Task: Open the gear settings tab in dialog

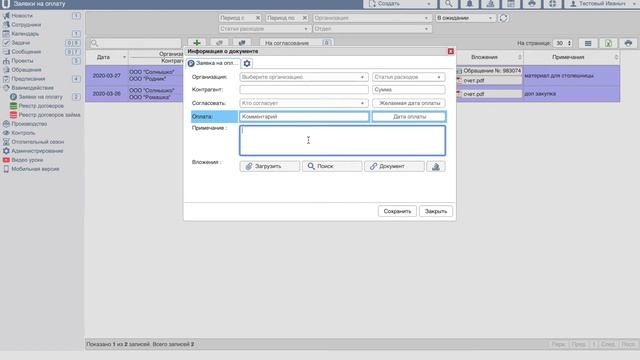Action: 247,63
